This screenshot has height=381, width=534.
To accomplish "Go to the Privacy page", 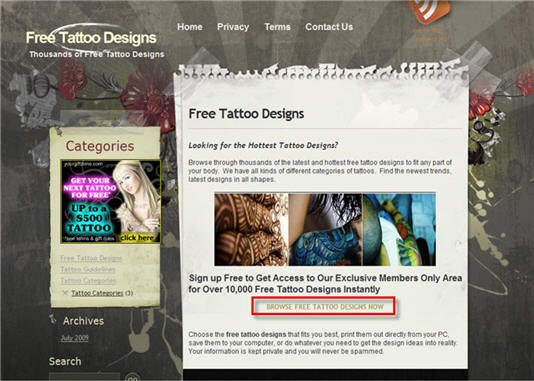I will [233, 27].
